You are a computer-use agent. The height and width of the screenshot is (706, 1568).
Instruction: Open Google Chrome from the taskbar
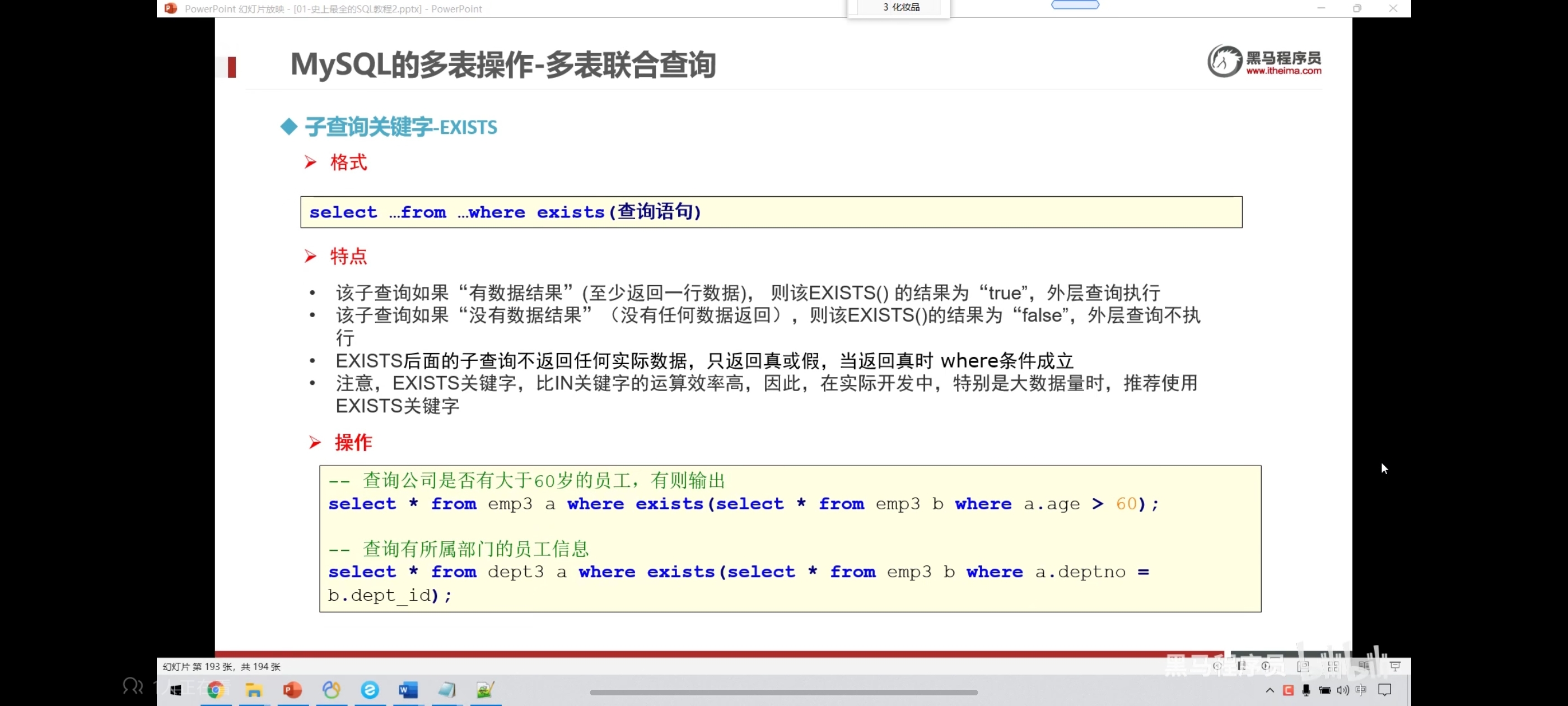(216, 690)
